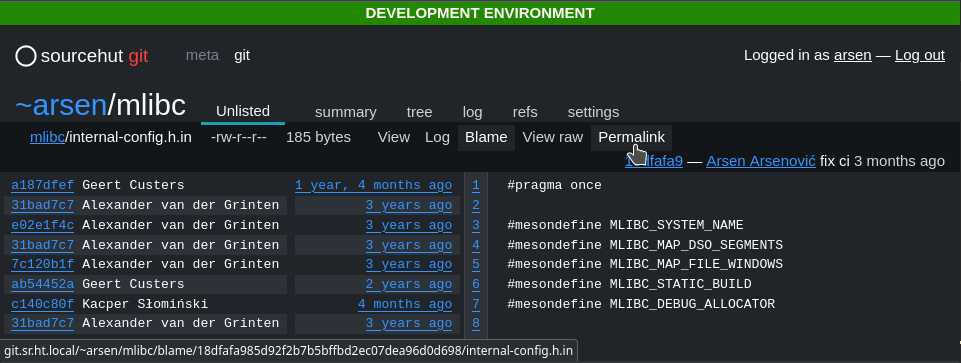Image resolution: width=961 pixels, height=363 pixels.
Task: Open the ~arsen owner page from the repository title
Action: pyautogui.click(x=61, y=105)
